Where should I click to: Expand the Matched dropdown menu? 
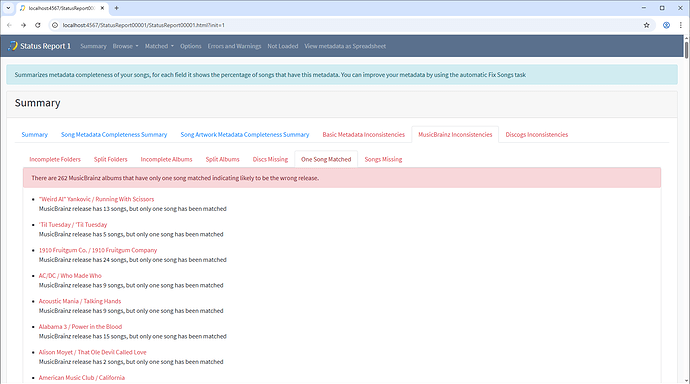159,46
